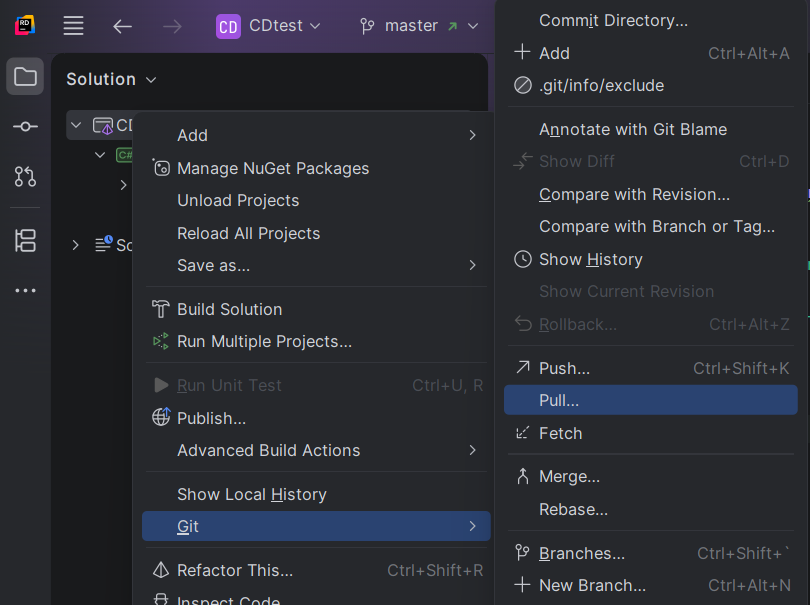
Task: Select Unload Projects
Action: click(316, 200)
